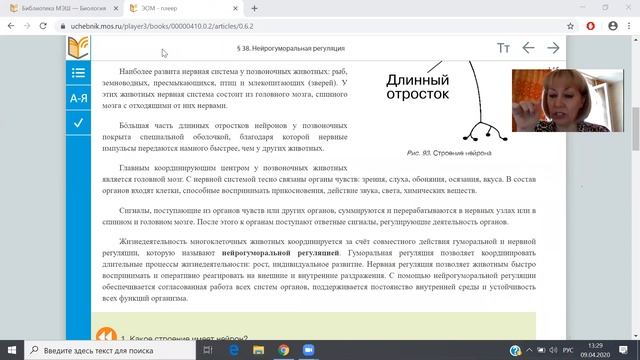Click the help question mark tray icon
The height and width of the screenshot is (360, 640).
515,350
